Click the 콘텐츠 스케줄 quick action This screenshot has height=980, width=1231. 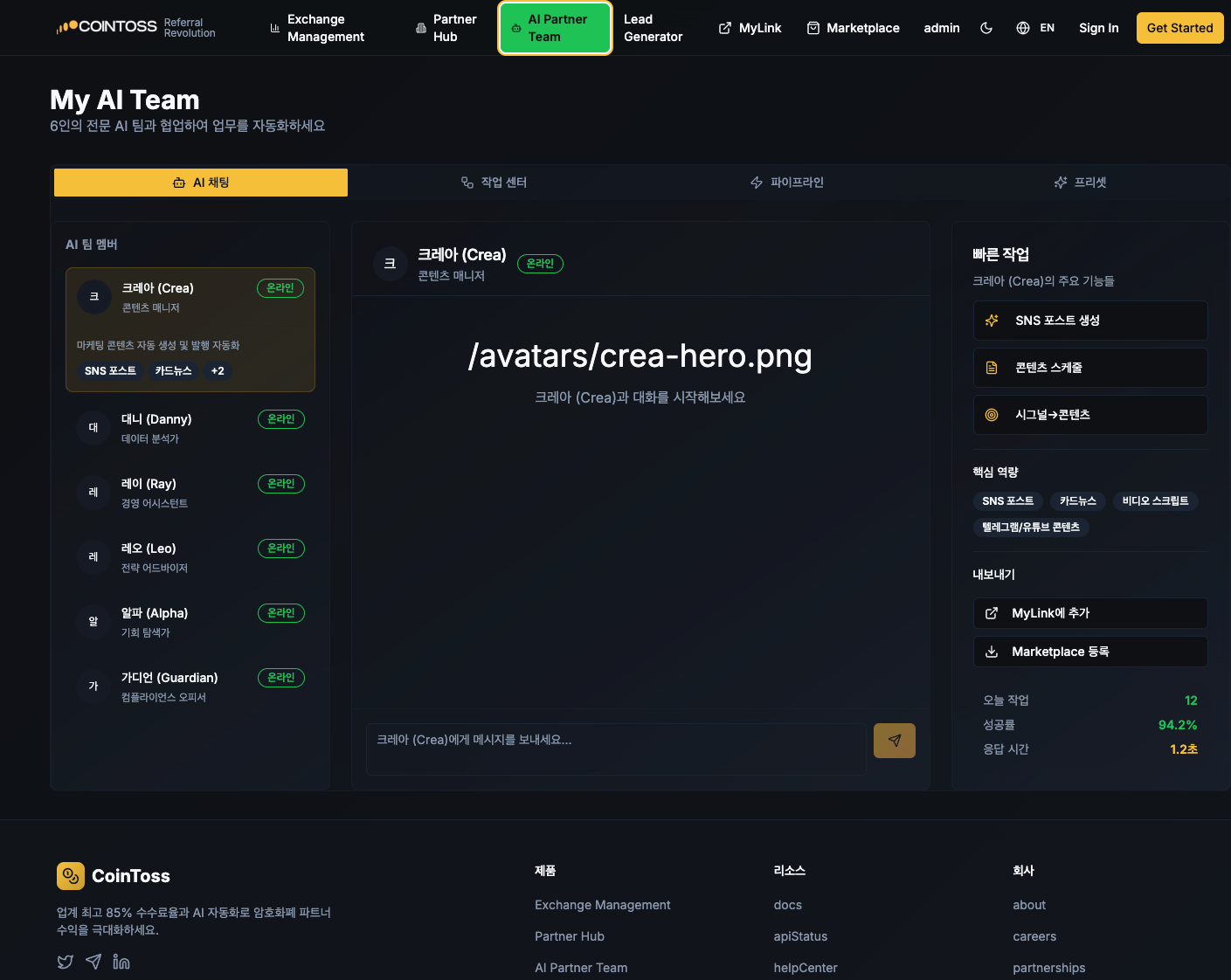1090,368
